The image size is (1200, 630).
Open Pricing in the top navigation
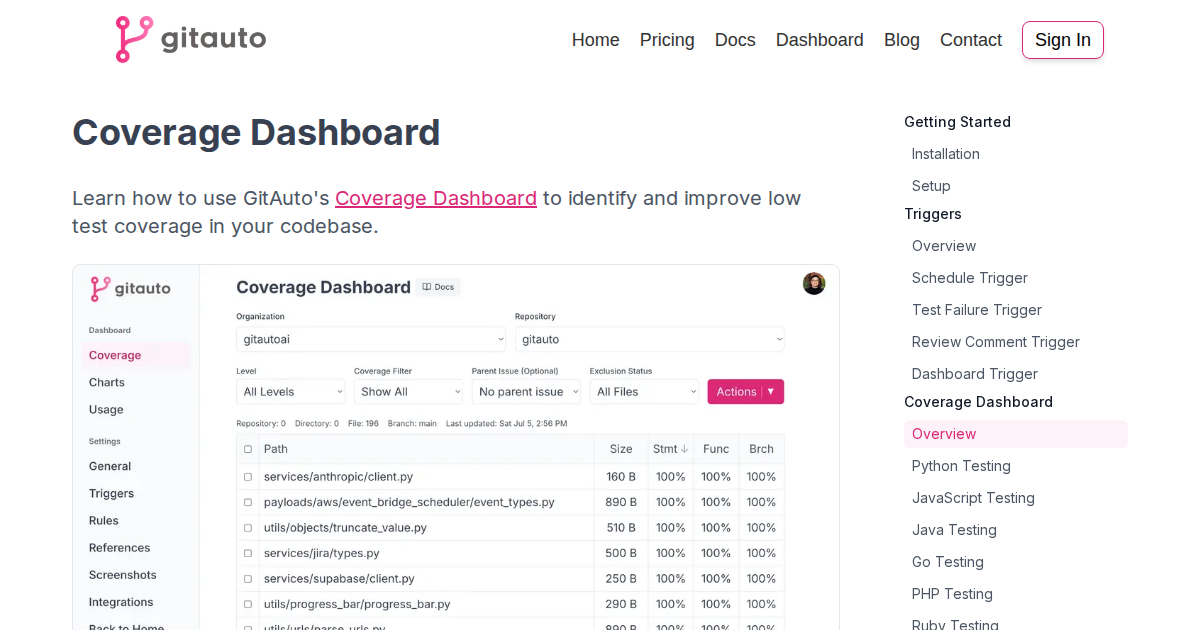(x=667, y=40)
